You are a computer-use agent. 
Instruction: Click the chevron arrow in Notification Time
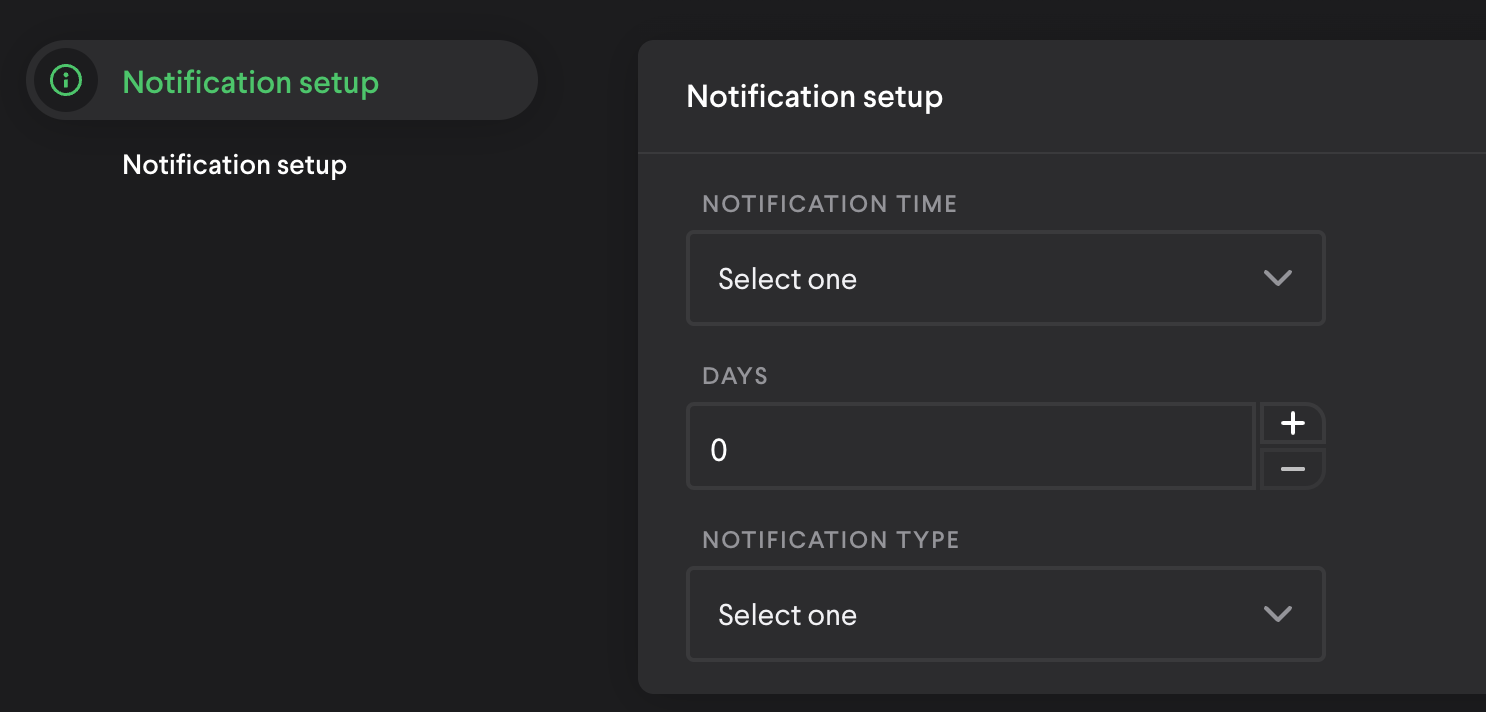pos(1278,279)
